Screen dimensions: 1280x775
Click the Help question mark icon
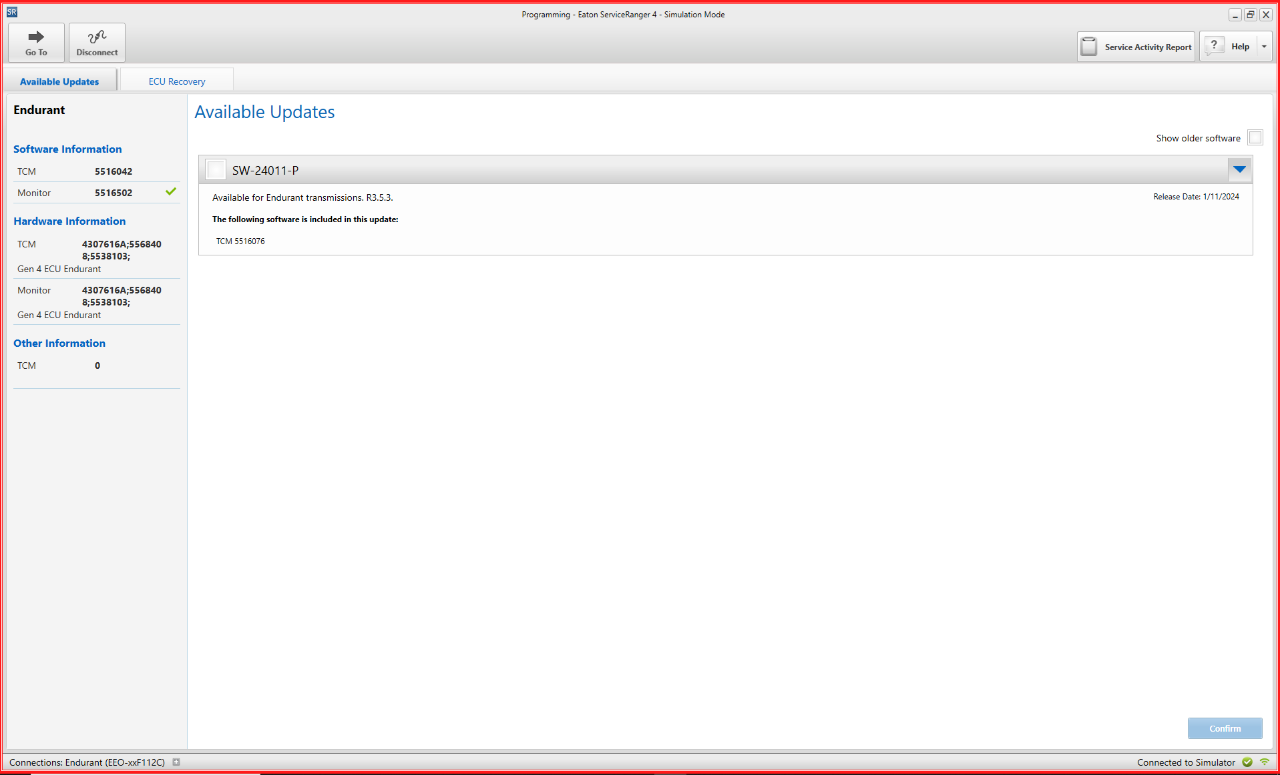point(1215,46)
